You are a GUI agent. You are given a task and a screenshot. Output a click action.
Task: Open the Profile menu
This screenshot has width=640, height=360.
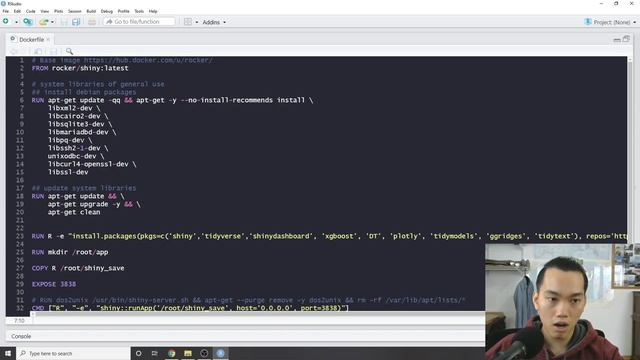click(123, 11)
